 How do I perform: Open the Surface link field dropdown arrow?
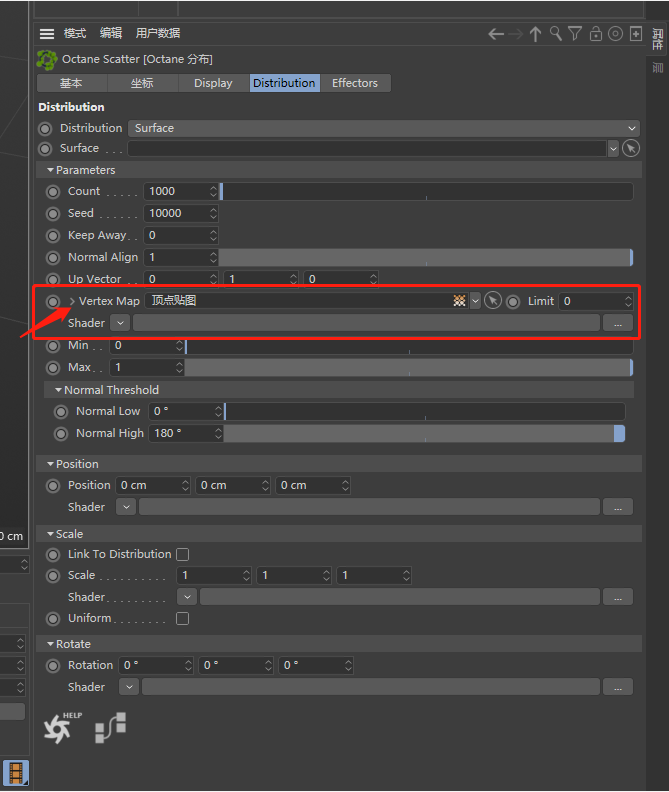tap(613, 149)
